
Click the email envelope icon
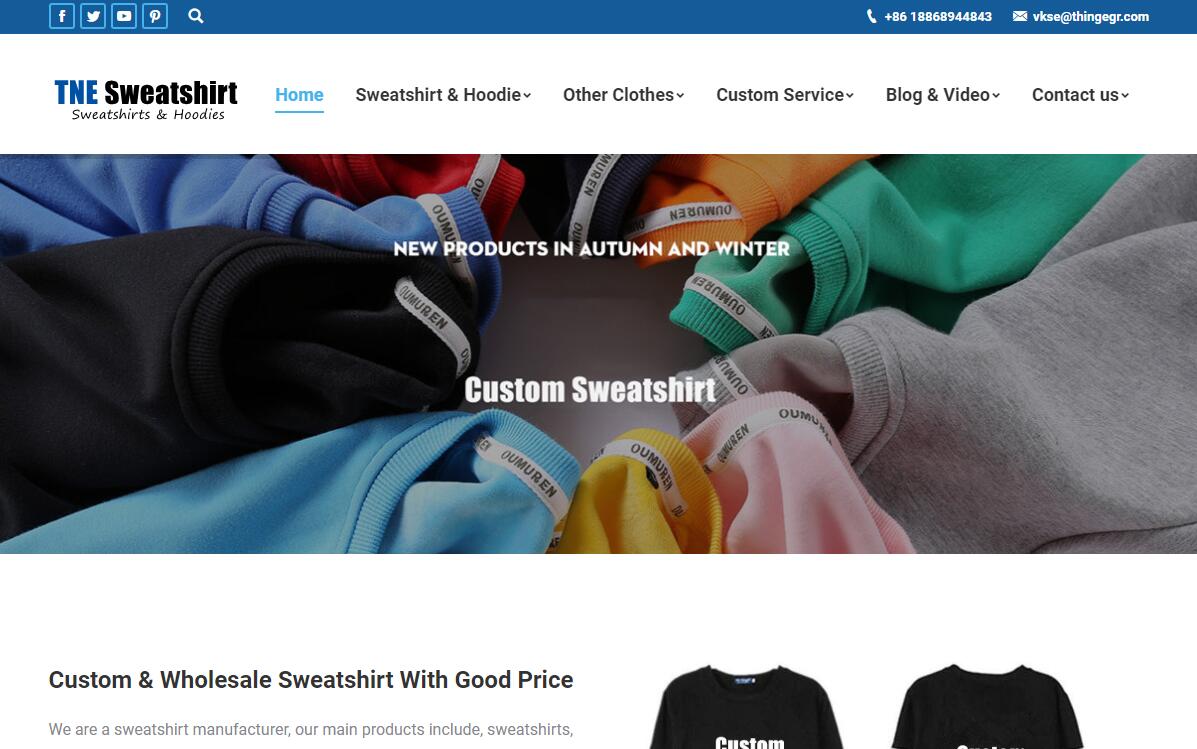(1020, 16)
